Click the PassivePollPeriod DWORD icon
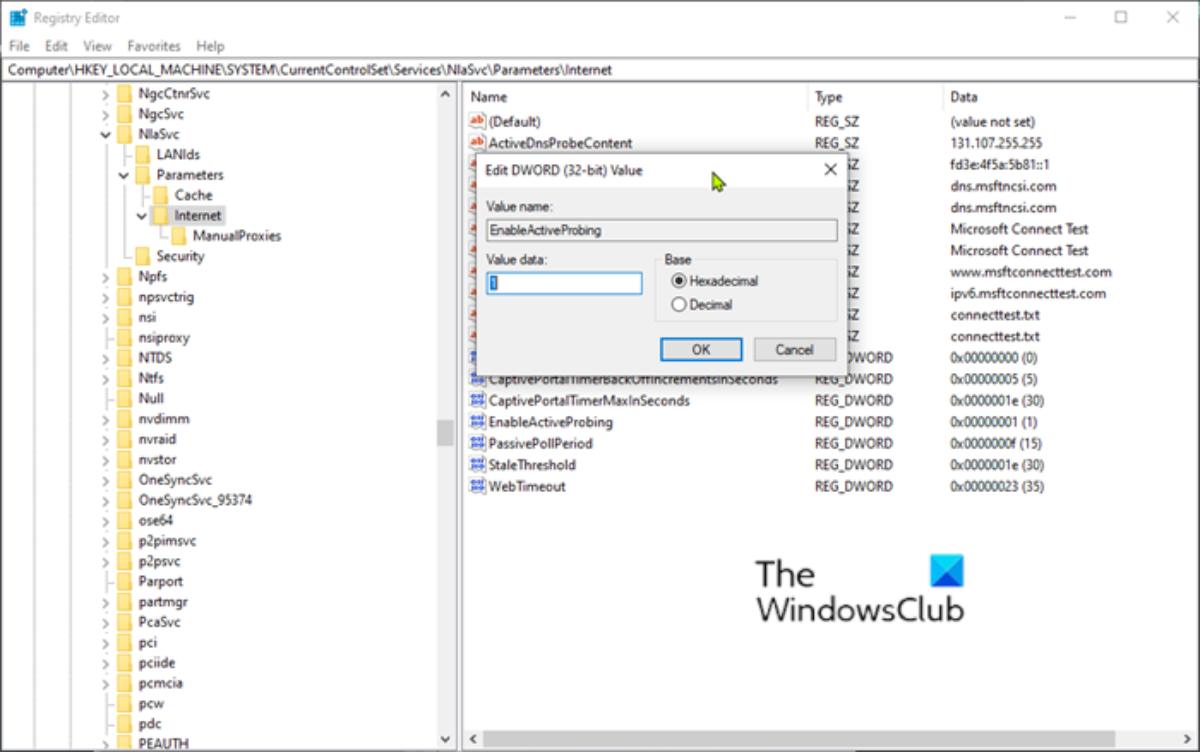The height and width of the screenshot is (752, 1200). point(477,443)
